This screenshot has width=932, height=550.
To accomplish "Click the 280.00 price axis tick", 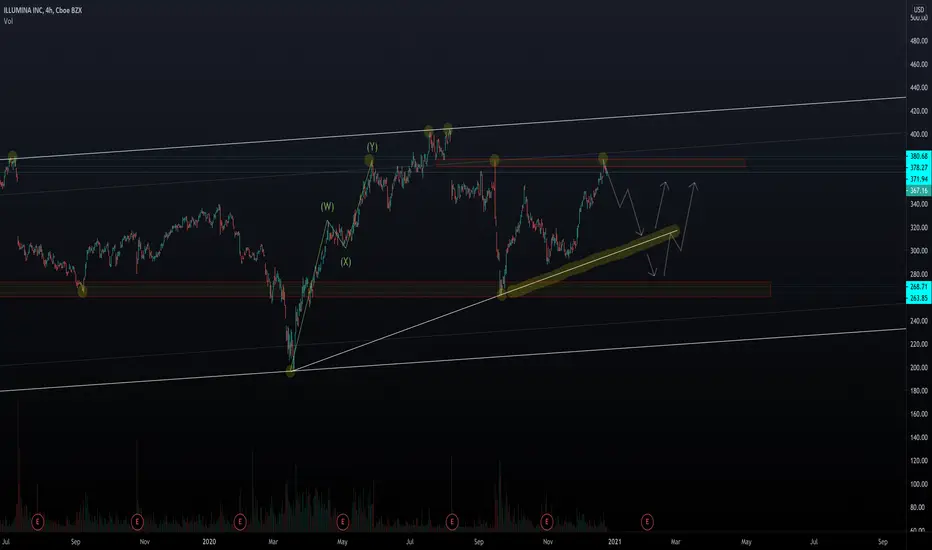I will click(919, 274).
